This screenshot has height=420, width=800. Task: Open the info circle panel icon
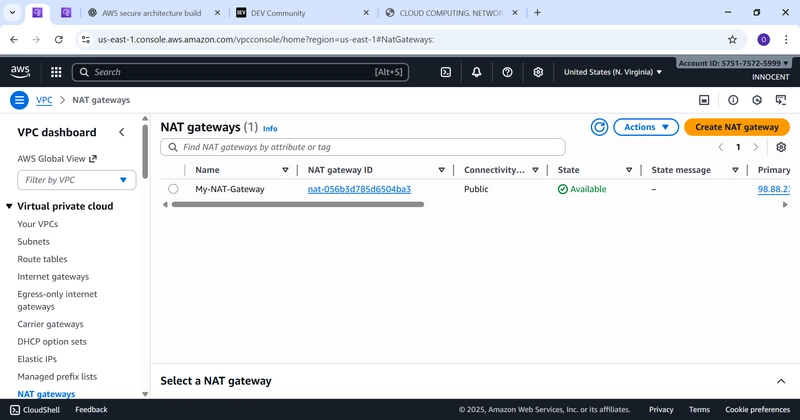[733, 100]
